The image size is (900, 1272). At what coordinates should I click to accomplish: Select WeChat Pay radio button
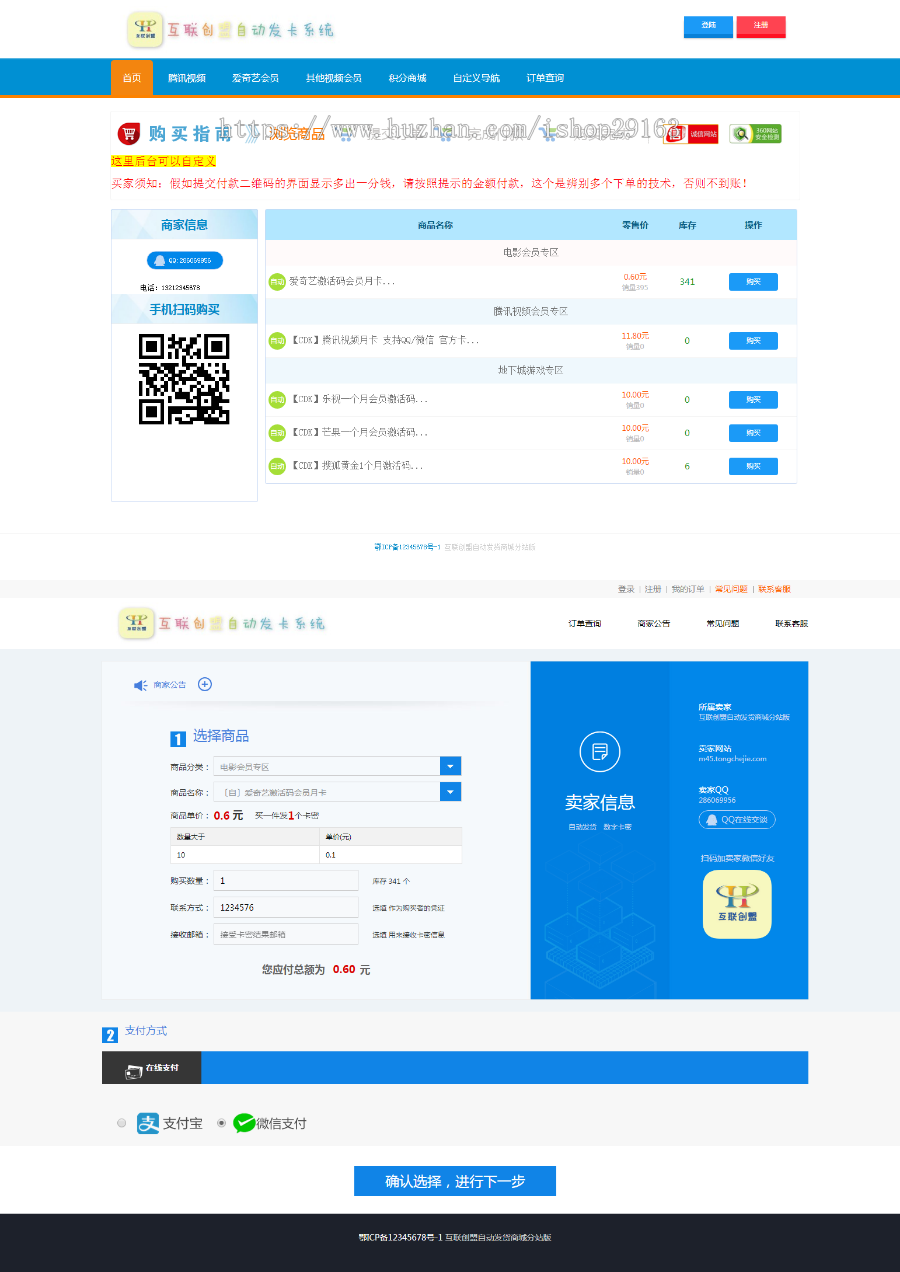tap(222, 1123)
